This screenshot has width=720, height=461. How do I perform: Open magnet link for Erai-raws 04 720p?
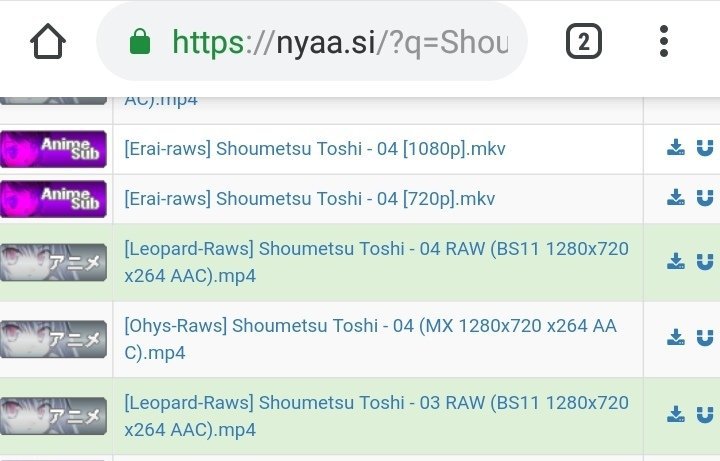(705, 197)
